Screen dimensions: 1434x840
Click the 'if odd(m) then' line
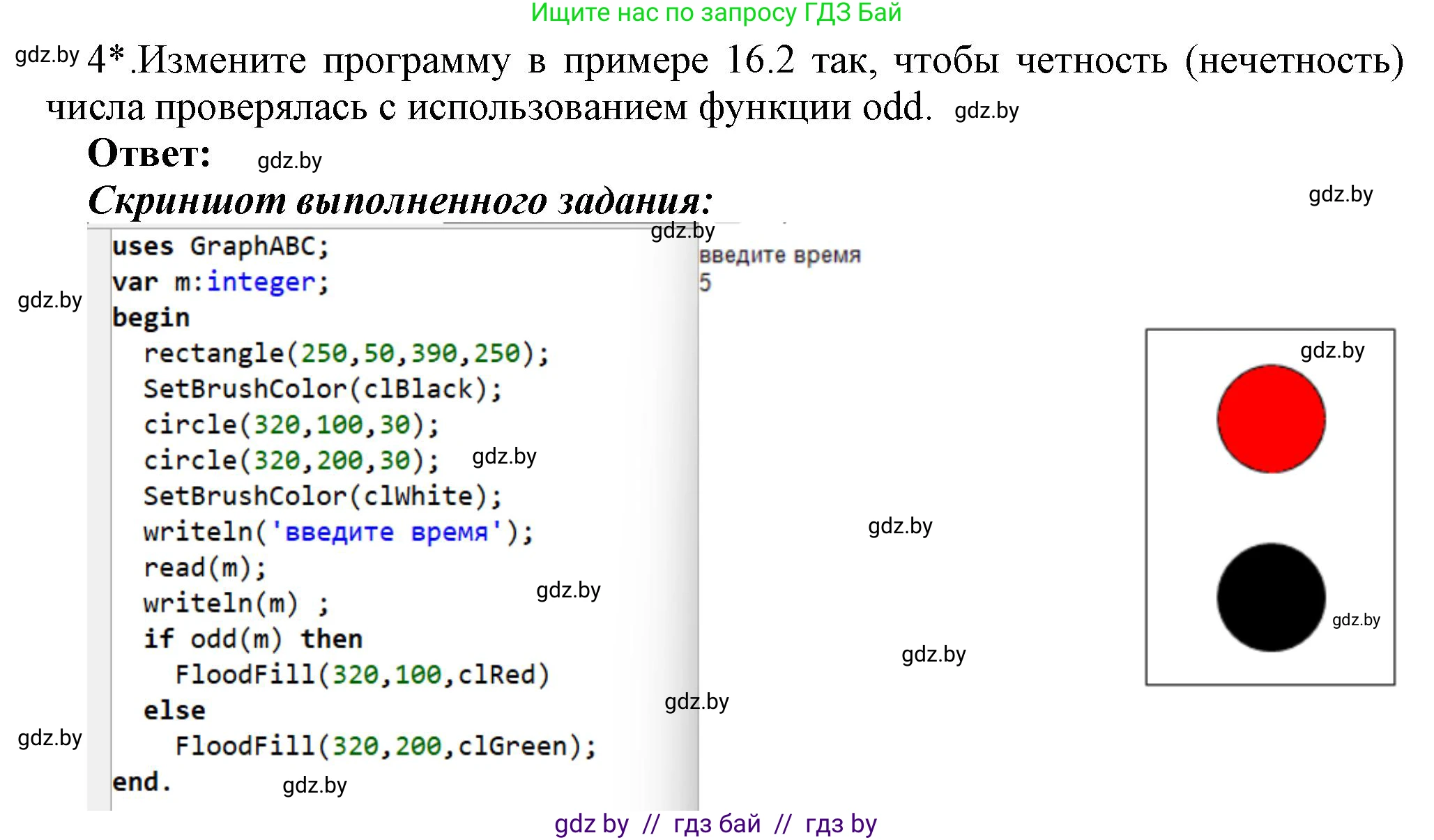pos(252,639)
